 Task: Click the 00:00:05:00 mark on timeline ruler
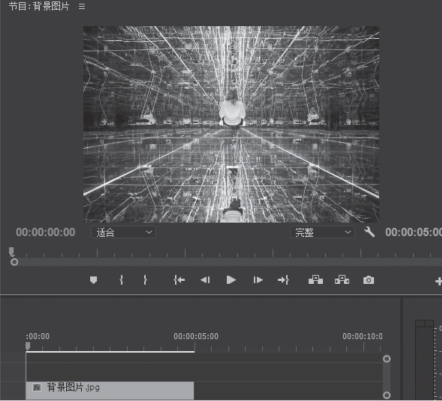196,336
